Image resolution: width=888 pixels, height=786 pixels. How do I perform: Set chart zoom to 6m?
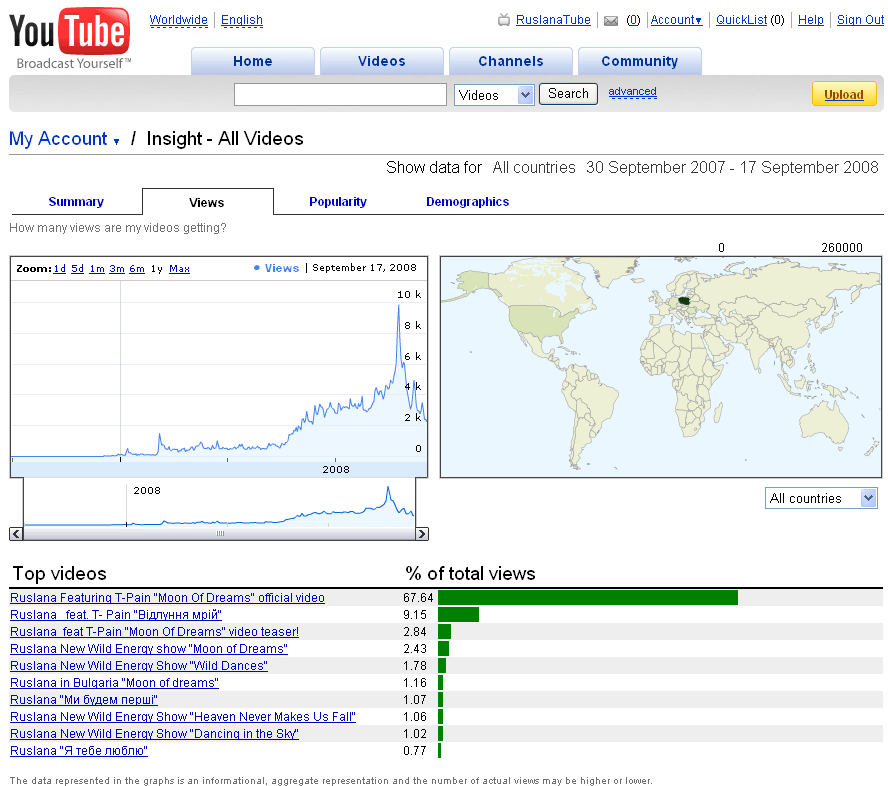[137, 269]
